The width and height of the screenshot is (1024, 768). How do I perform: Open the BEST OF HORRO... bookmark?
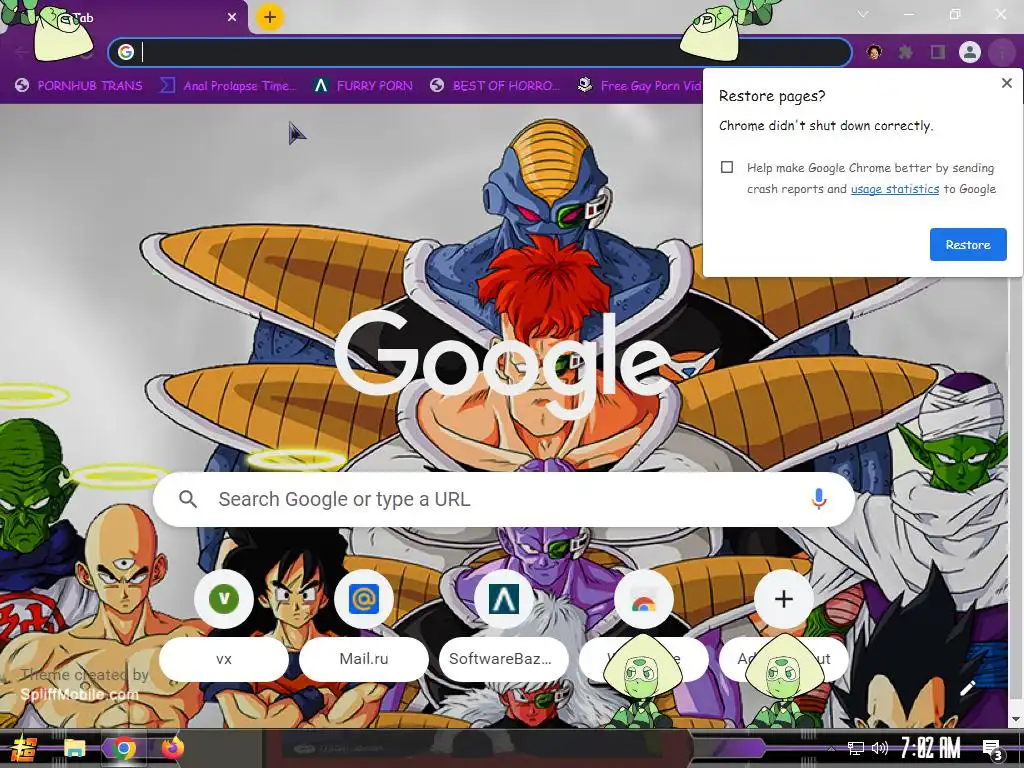coord(495,86)
